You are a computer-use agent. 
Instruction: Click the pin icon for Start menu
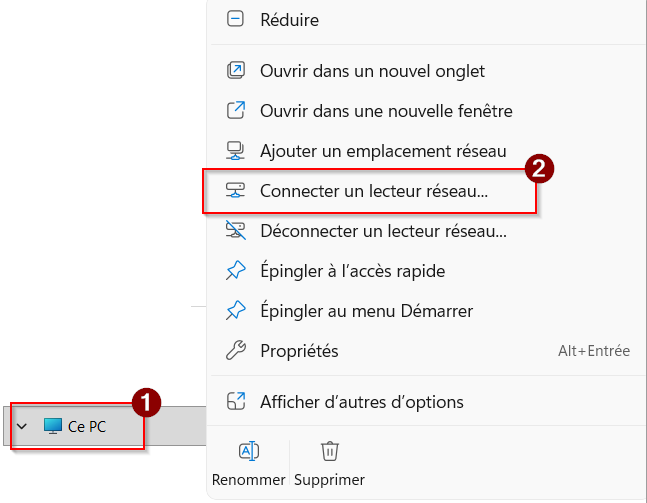click(236, 310)
